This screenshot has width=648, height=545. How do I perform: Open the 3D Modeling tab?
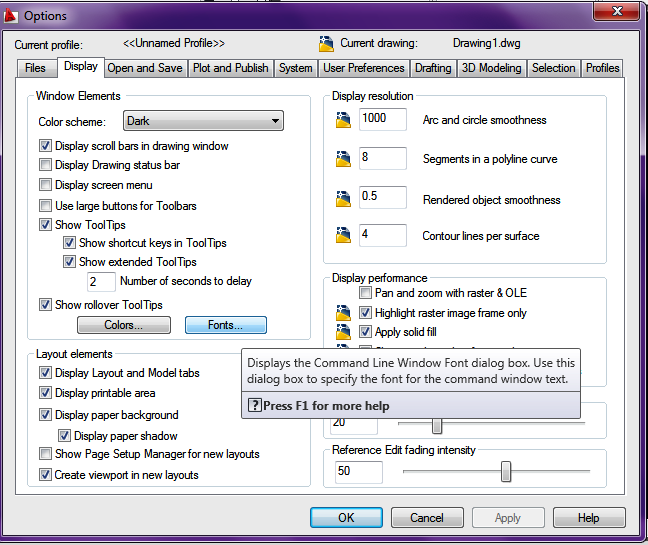click(x=491, y=68)
